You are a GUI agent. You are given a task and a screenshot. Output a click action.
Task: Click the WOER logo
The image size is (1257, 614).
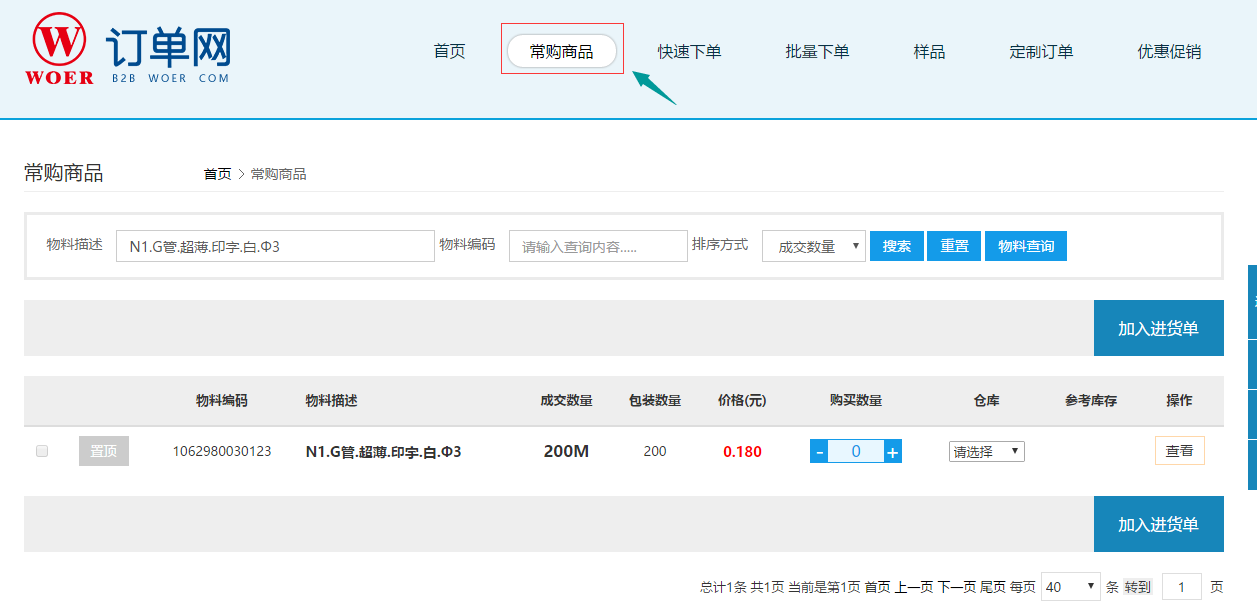click(x=60, y=45)
